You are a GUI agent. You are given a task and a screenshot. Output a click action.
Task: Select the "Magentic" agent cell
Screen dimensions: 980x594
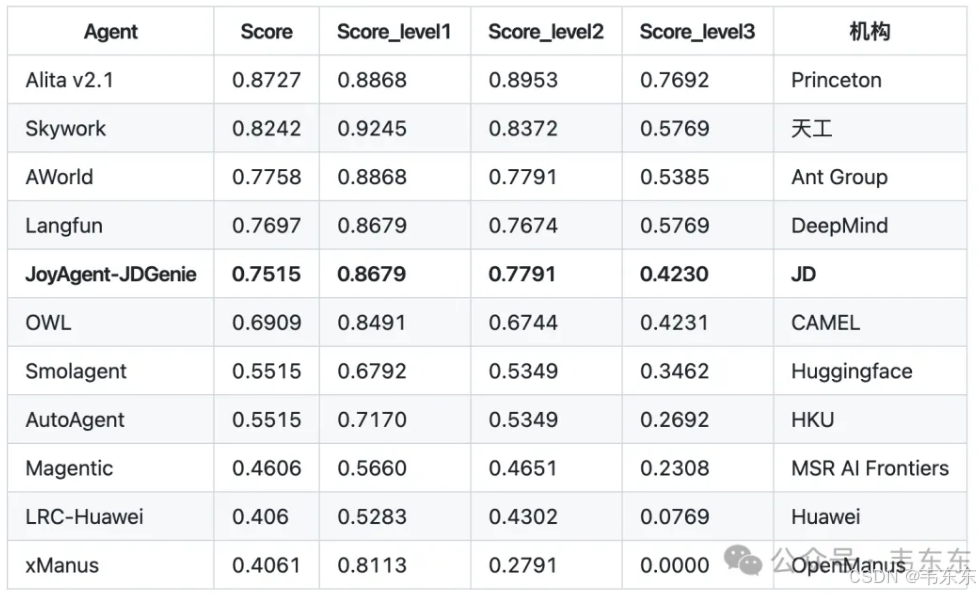(x=69, y=468)
